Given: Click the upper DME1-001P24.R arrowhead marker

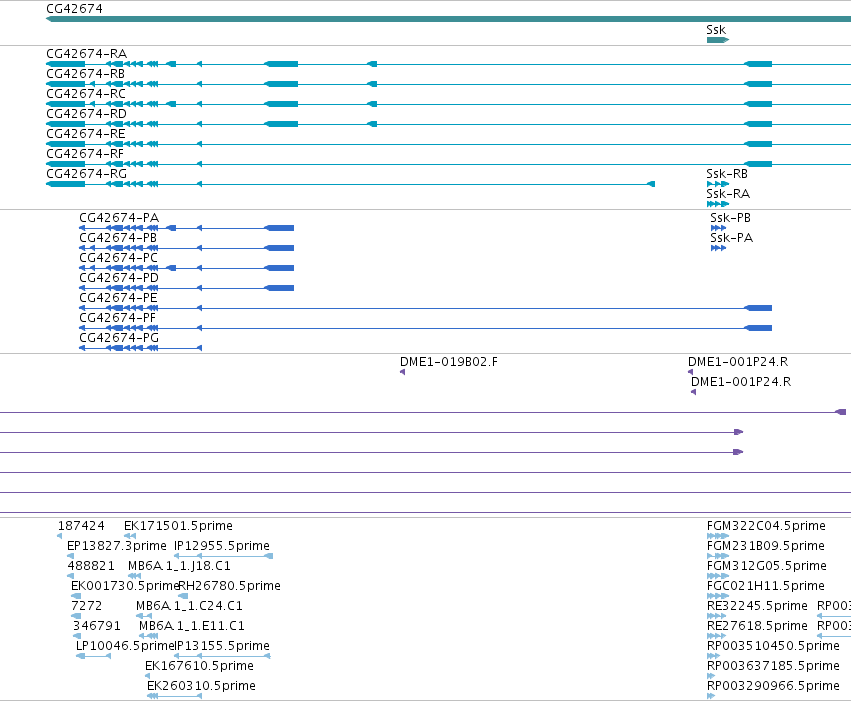Looking at the screenshot, I should pos(690,372).
